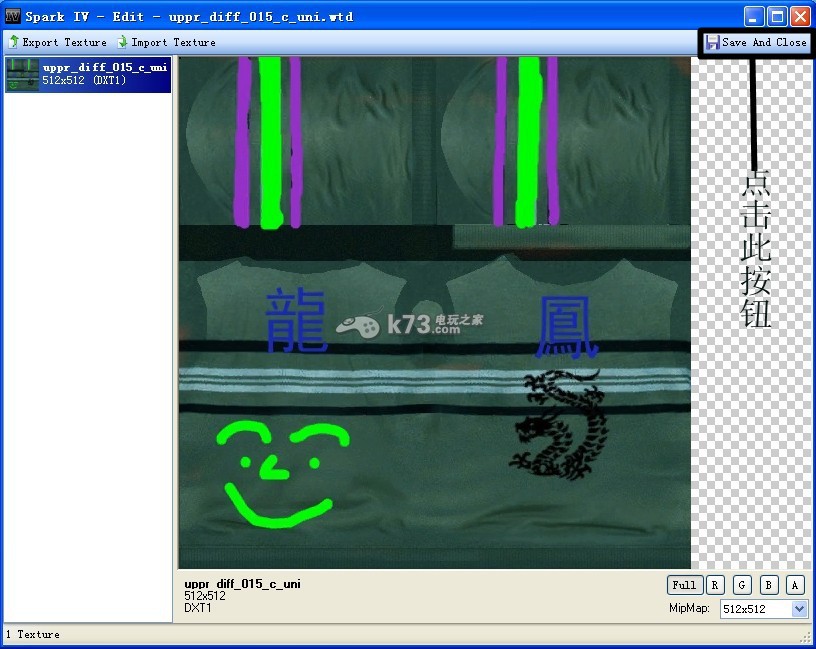The image size is (816, 649).
Task: Toggle the A alpha channel view
Action: click(794, 585)
